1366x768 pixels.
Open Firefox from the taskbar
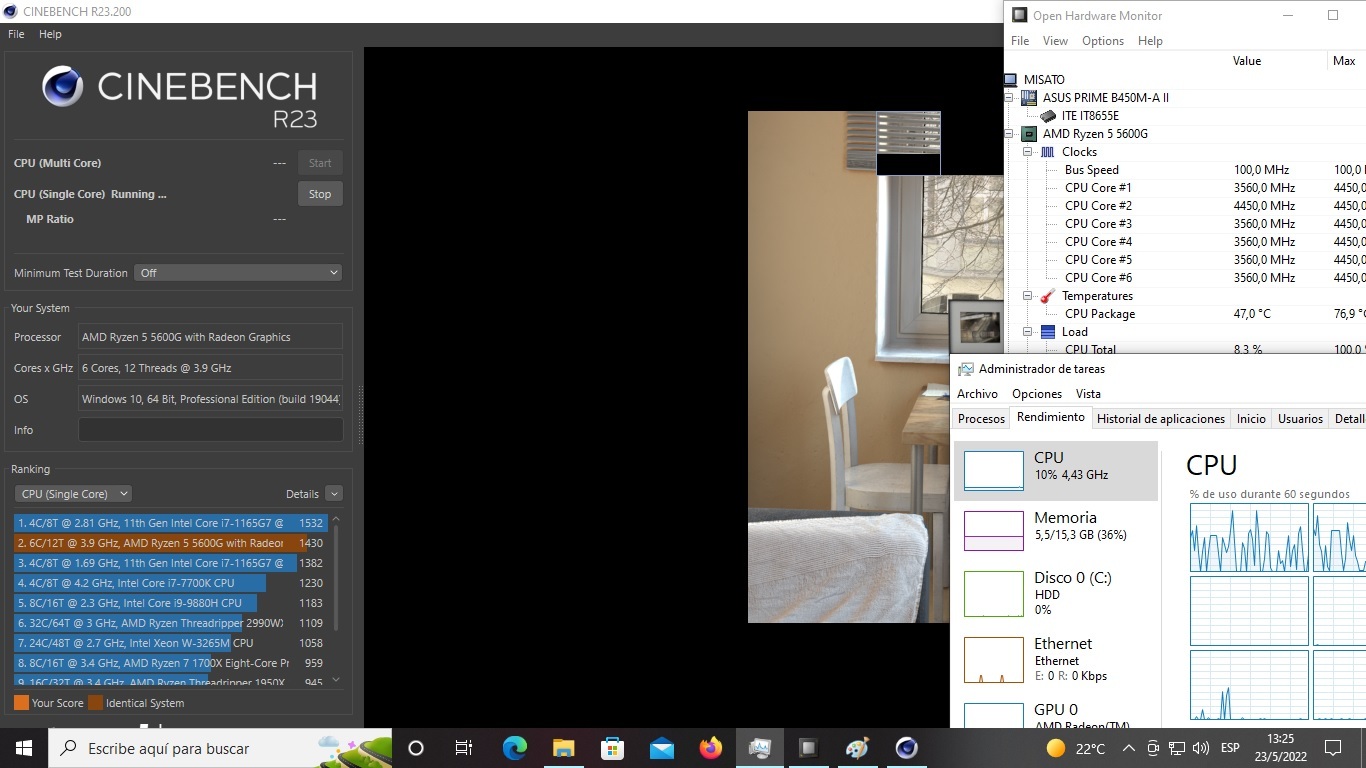tap(711, 748)
